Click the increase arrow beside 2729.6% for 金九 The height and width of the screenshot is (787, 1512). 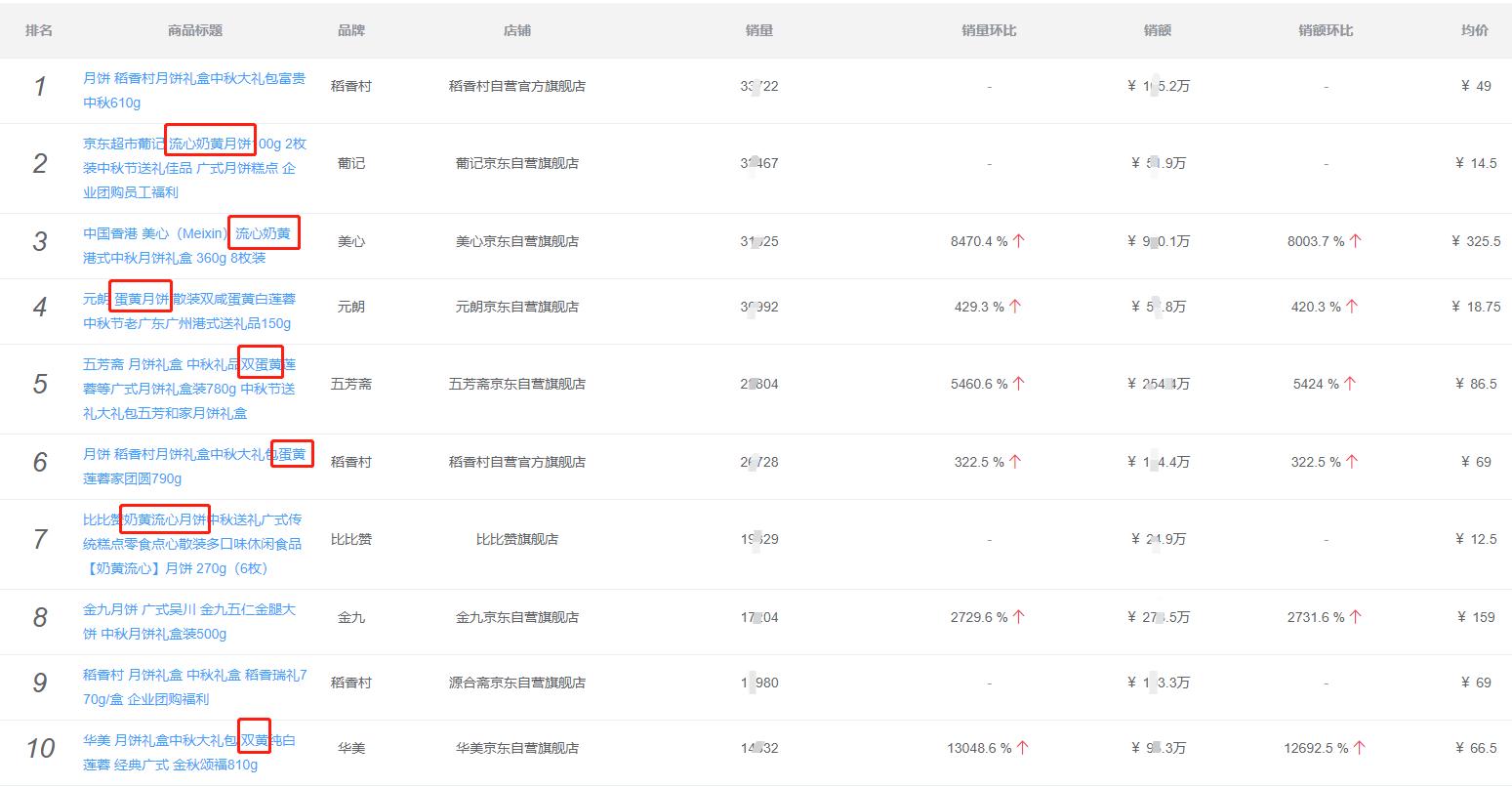pyautogui.click(x=1016, y=617)
